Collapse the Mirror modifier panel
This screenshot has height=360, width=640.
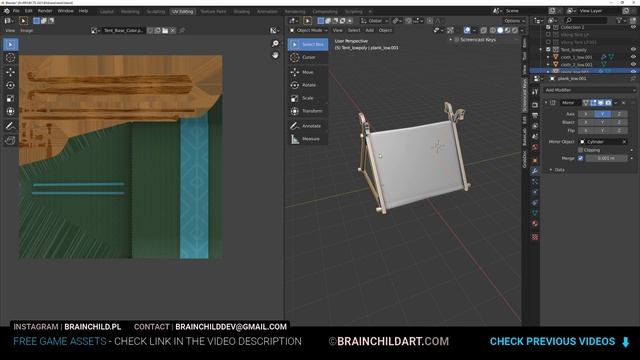point(546,103)
